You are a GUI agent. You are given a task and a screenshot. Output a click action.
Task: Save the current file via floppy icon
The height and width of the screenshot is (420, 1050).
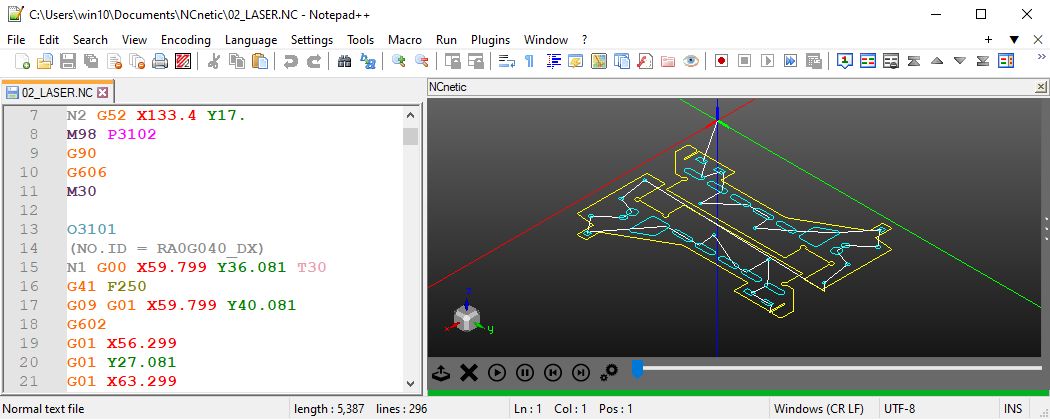68,62
